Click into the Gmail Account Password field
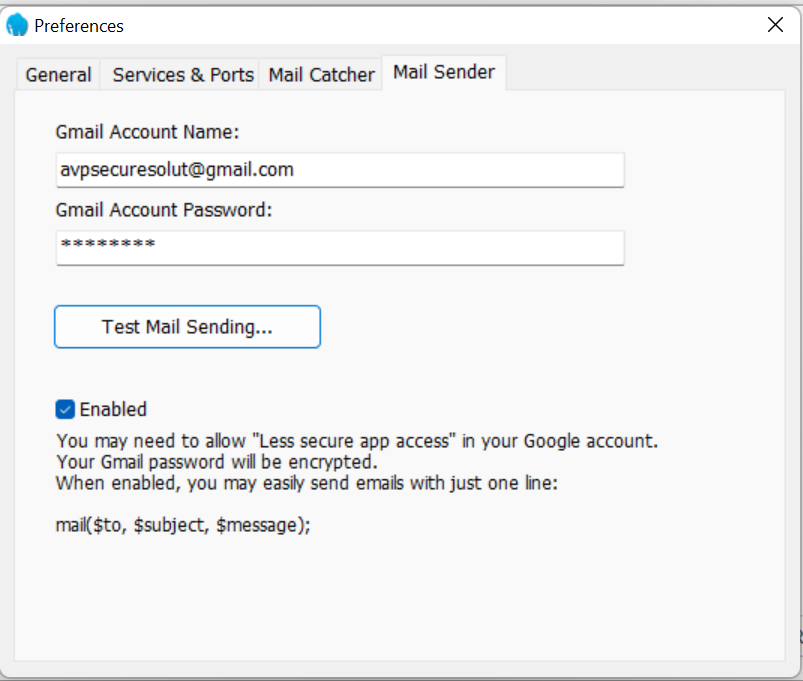 [340, 247]
